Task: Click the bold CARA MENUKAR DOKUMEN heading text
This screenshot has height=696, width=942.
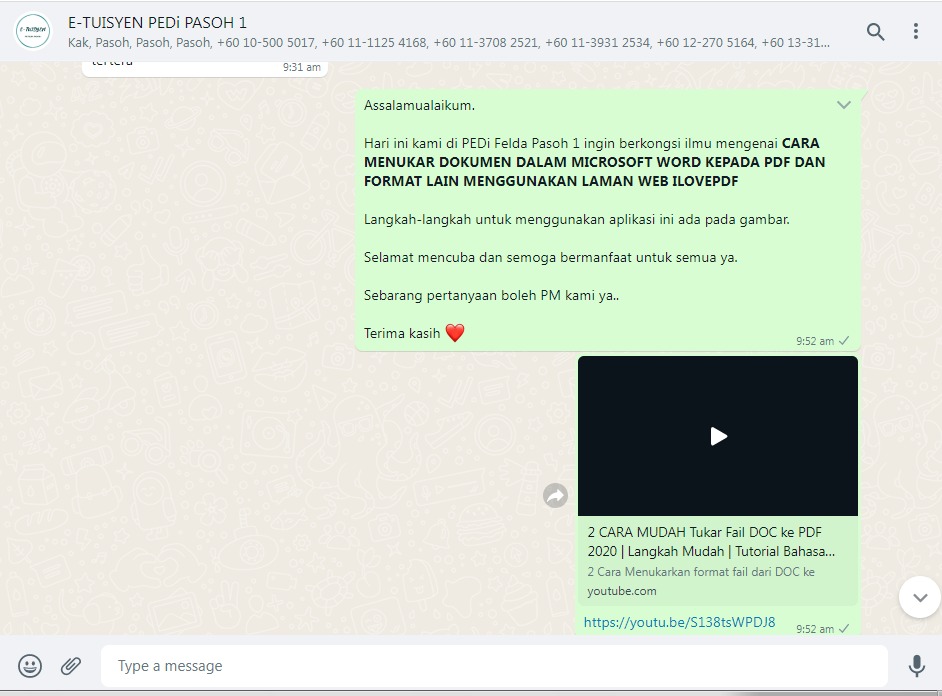Action: (594, 162)
